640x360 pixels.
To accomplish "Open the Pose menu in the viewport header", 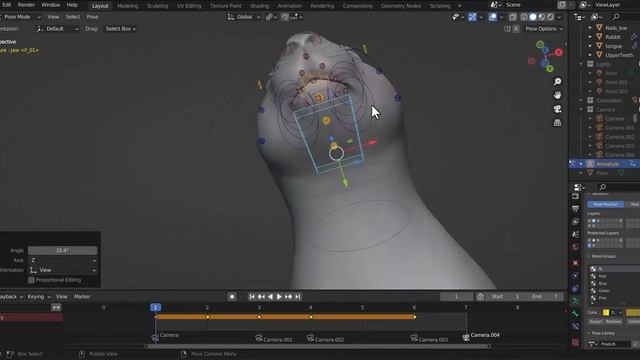I will (92, 17).
